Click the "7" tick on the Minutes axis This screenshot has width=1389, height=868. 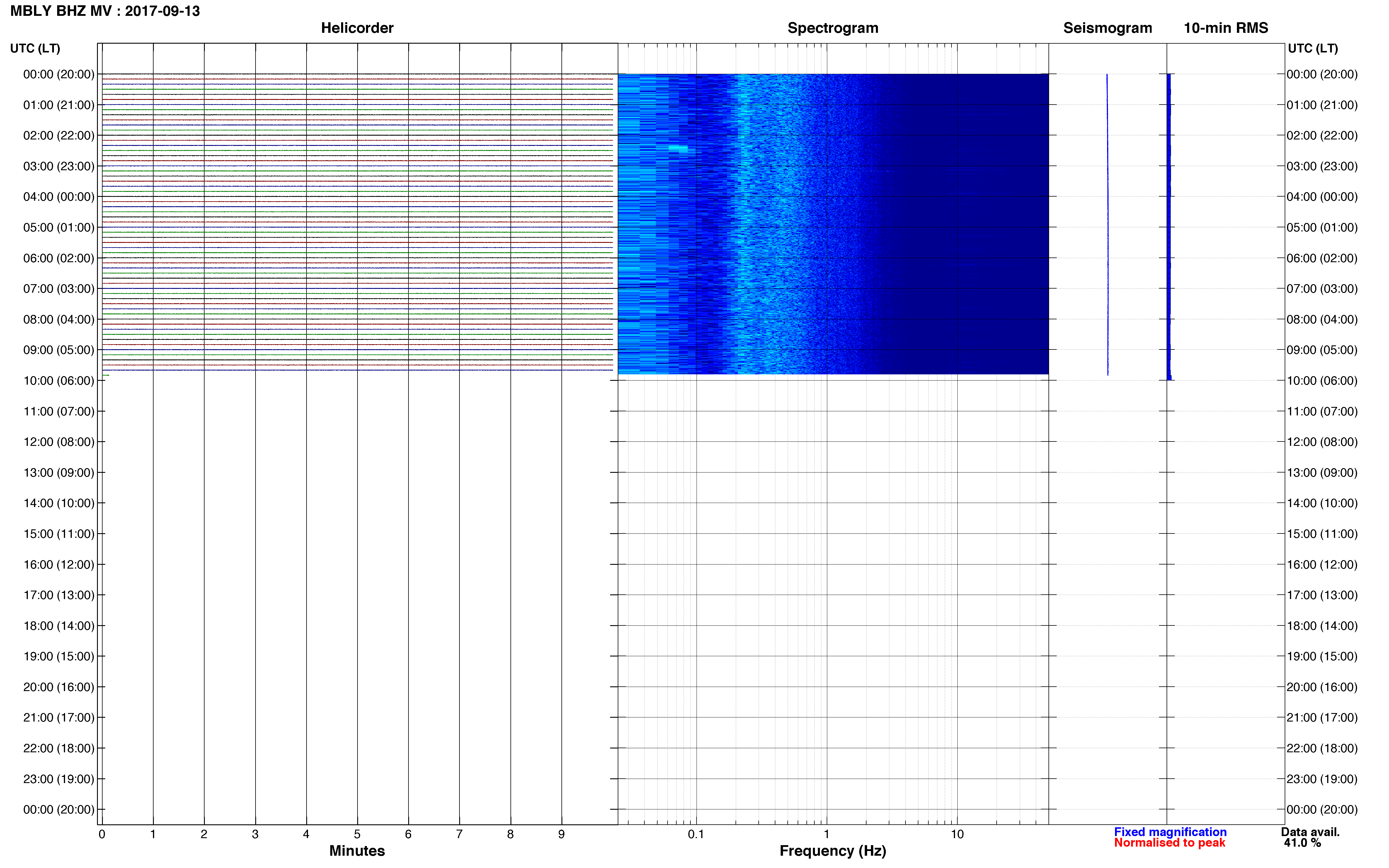pos(459,834)
